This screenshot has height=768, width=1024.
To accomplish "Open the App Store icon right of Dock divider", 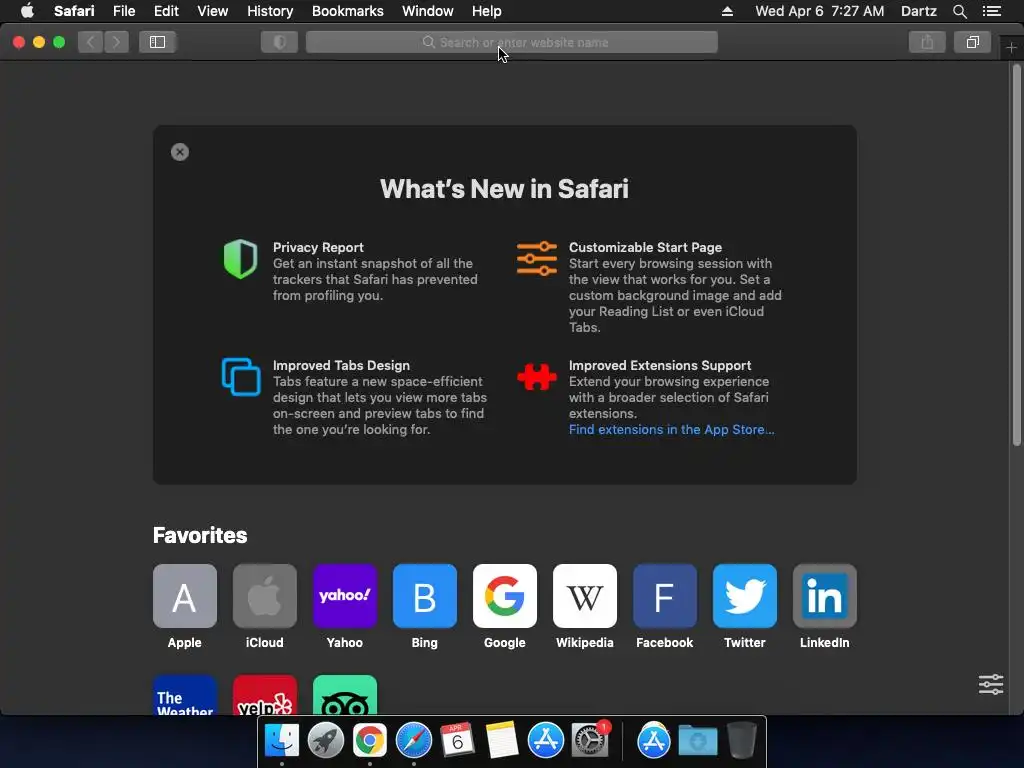I will click(x=654, y=740).
